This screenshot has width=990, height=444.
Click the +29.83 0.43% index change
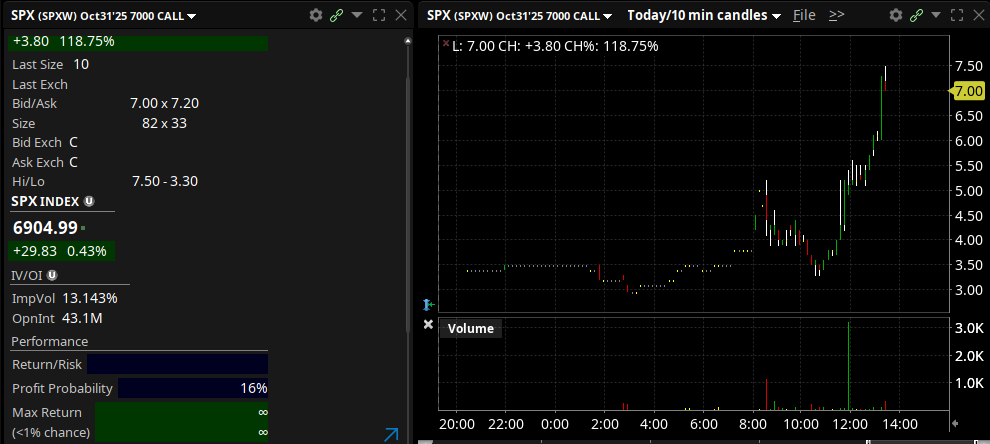pyautogui.click(x=61, y=251)
